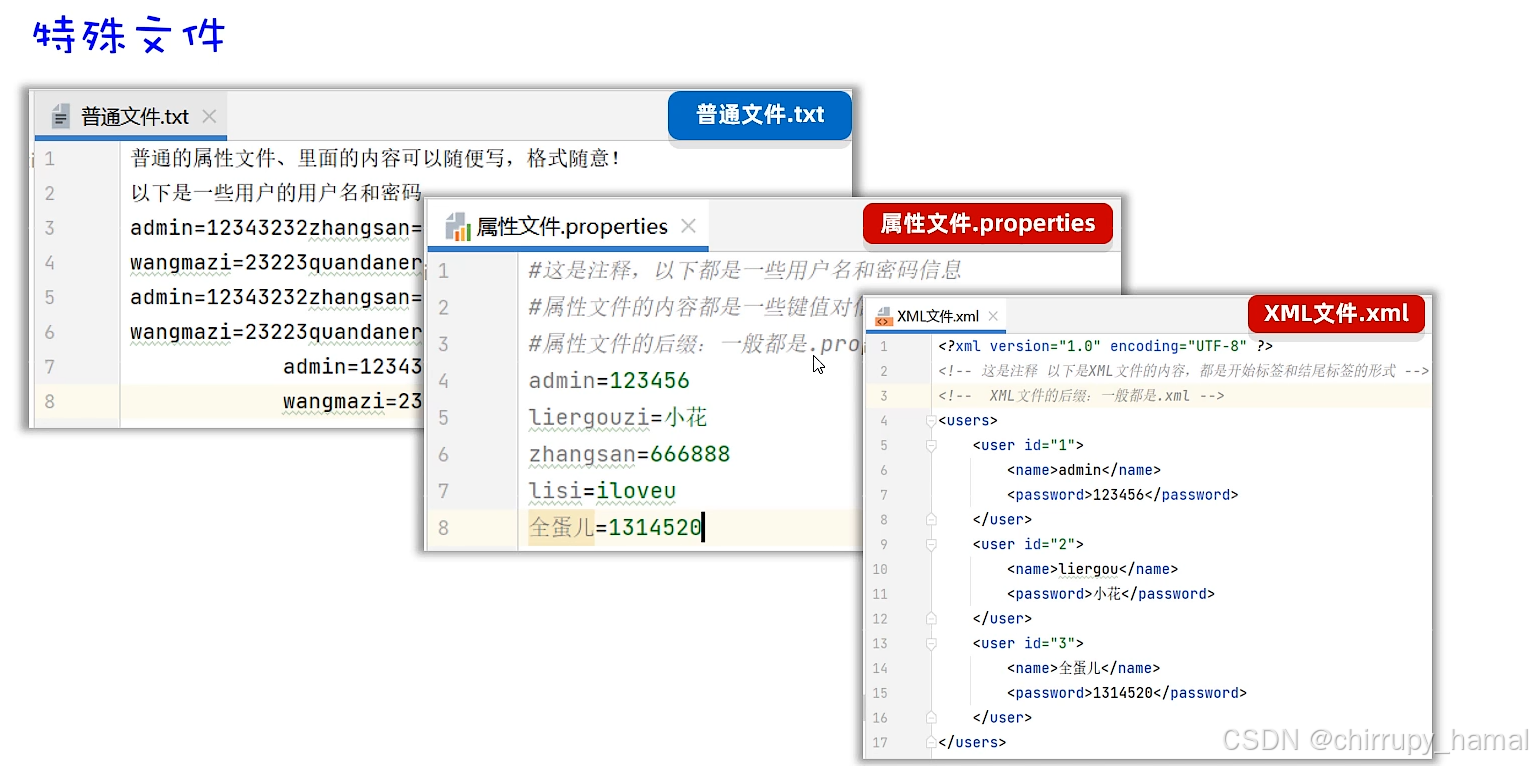
Task: Click line number 1 in the 普通文件.txt gutter
Action: pos(49,158)
